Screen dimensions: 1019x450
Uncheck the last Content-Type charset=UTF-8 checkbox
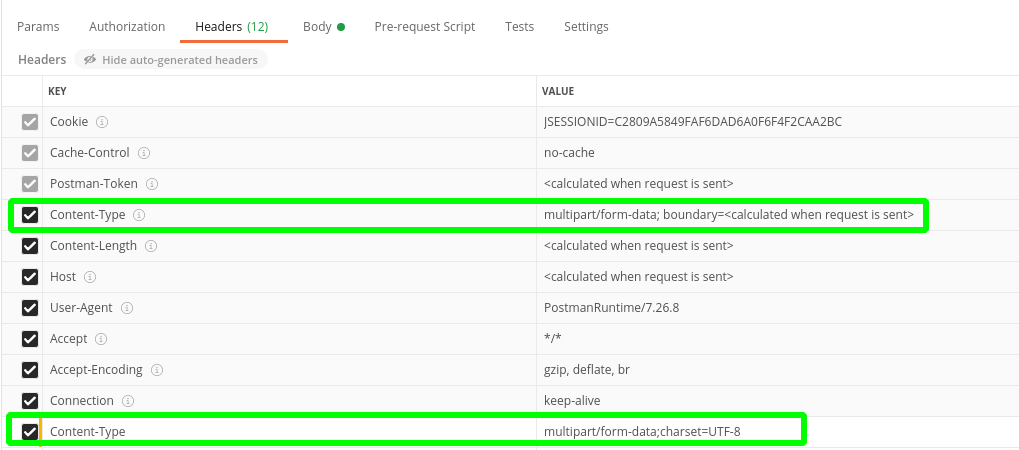click(30, 432)
